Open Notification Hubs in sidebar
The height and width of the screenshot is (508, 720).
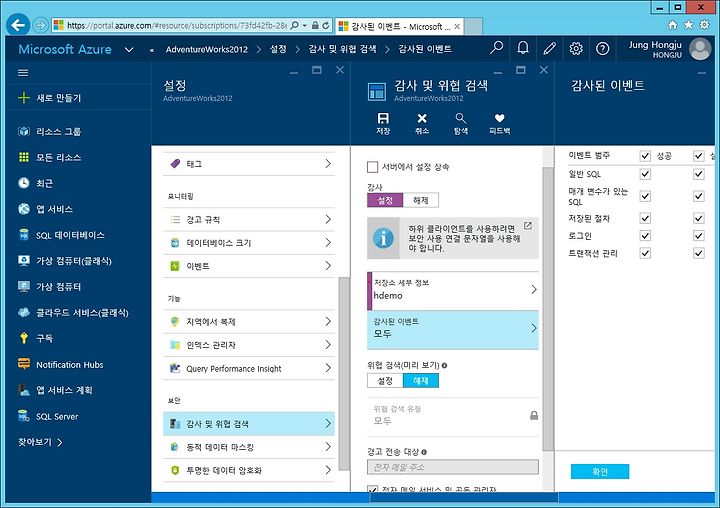[x=69, y=365]
